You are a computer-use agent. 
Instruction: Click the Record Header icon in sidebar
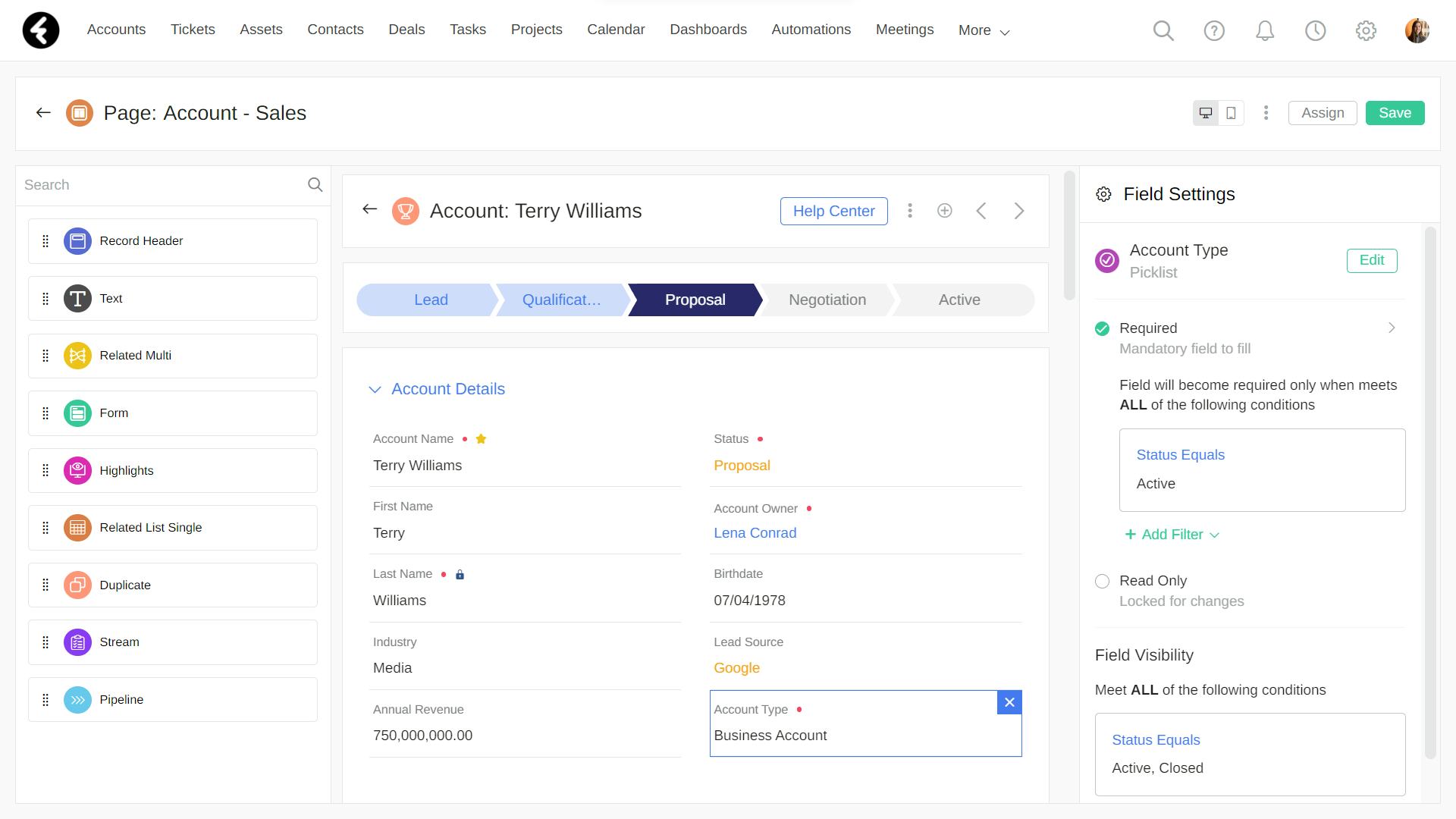tap(77, 240)
